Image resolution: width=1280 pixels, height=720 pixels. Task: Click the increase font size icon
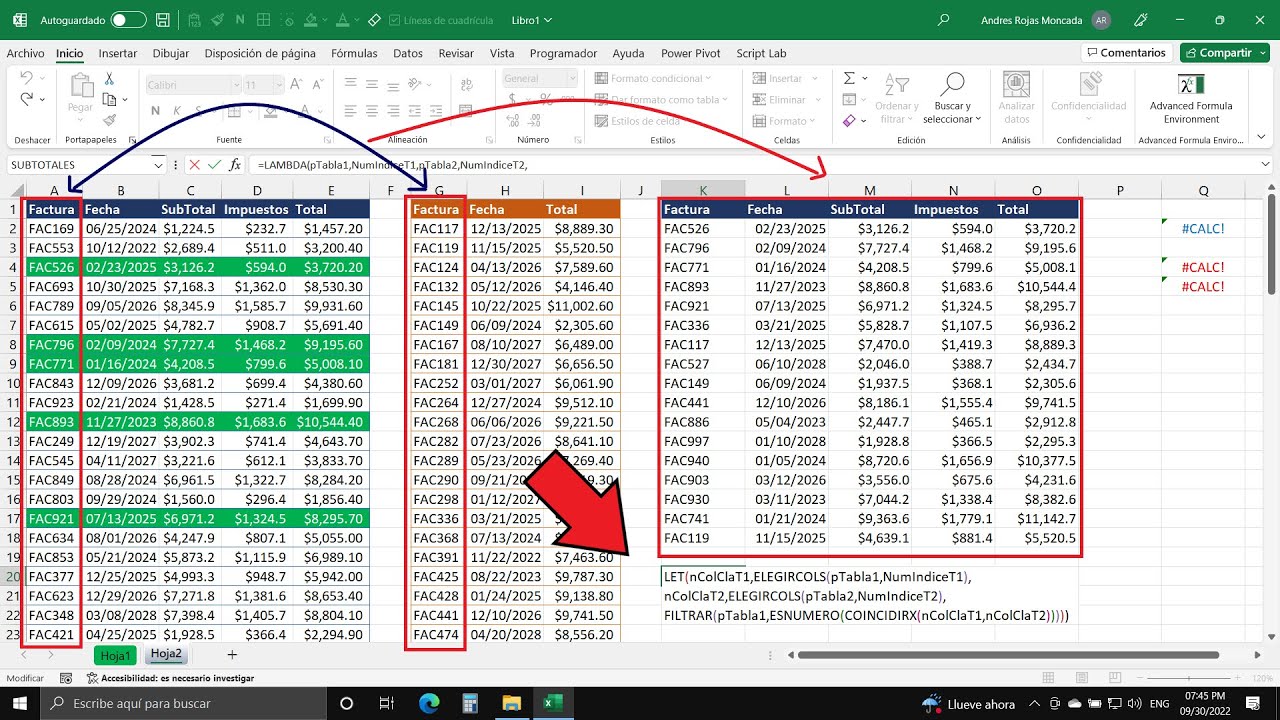pyautogui.click(x=296, y=85)
